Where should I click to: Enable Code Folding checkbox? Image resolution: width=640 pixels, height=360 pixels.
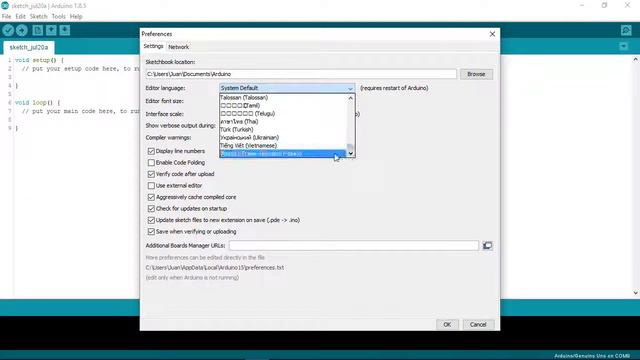151,162
